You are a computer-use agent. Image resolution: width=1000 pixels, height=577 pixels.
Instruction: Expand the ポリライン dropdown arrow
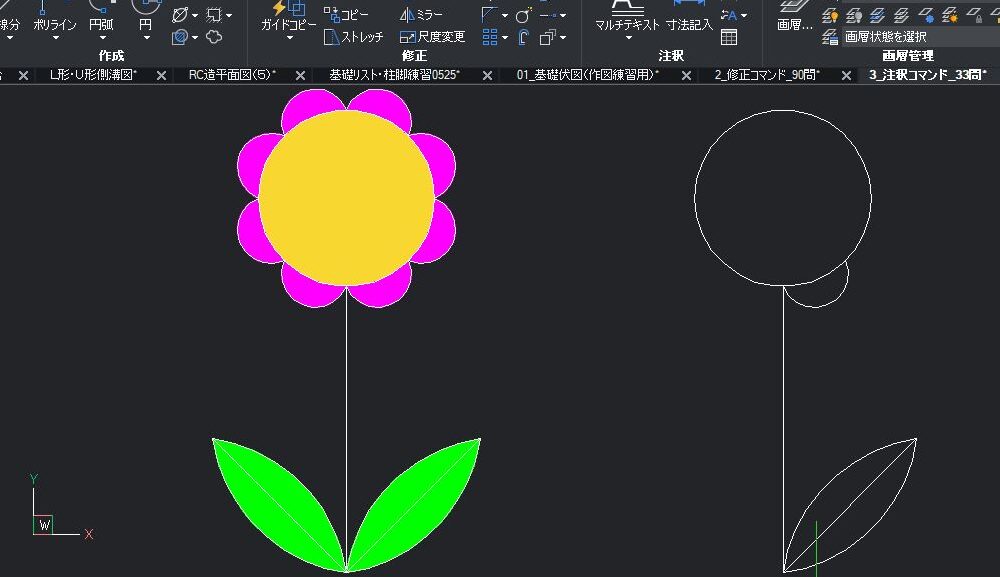pyautogui.click(x=55, y=38)
